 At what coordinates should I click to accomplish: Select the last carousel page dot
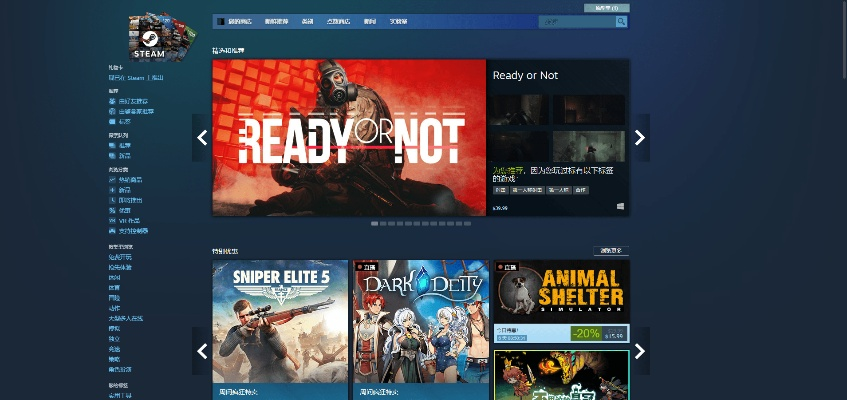[x=467, y=223]
